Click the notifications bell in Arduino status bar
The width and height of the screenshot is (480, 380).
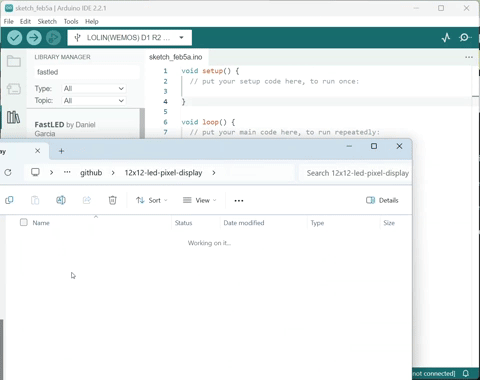(x=466, y=373)
